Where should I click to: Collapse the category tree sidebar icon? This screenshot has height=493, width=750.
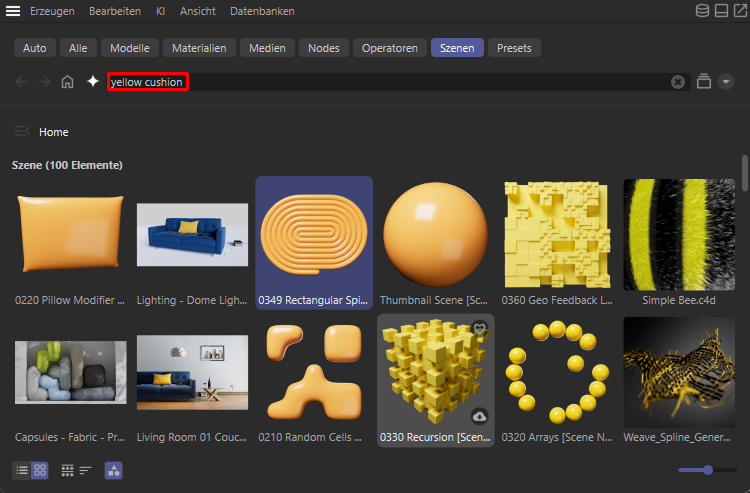[x=22, y=131]
